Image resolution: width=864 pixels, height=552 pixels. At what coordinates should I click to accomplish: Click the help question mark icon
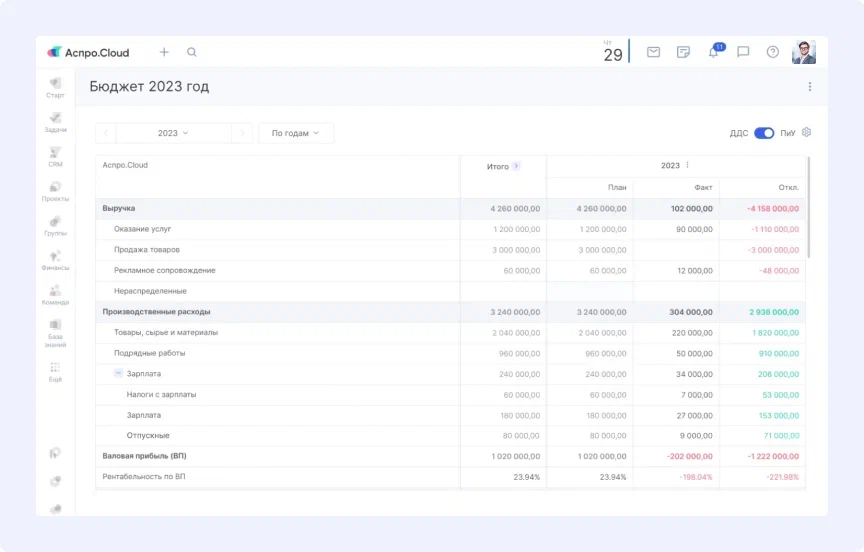tap(772, 52)
